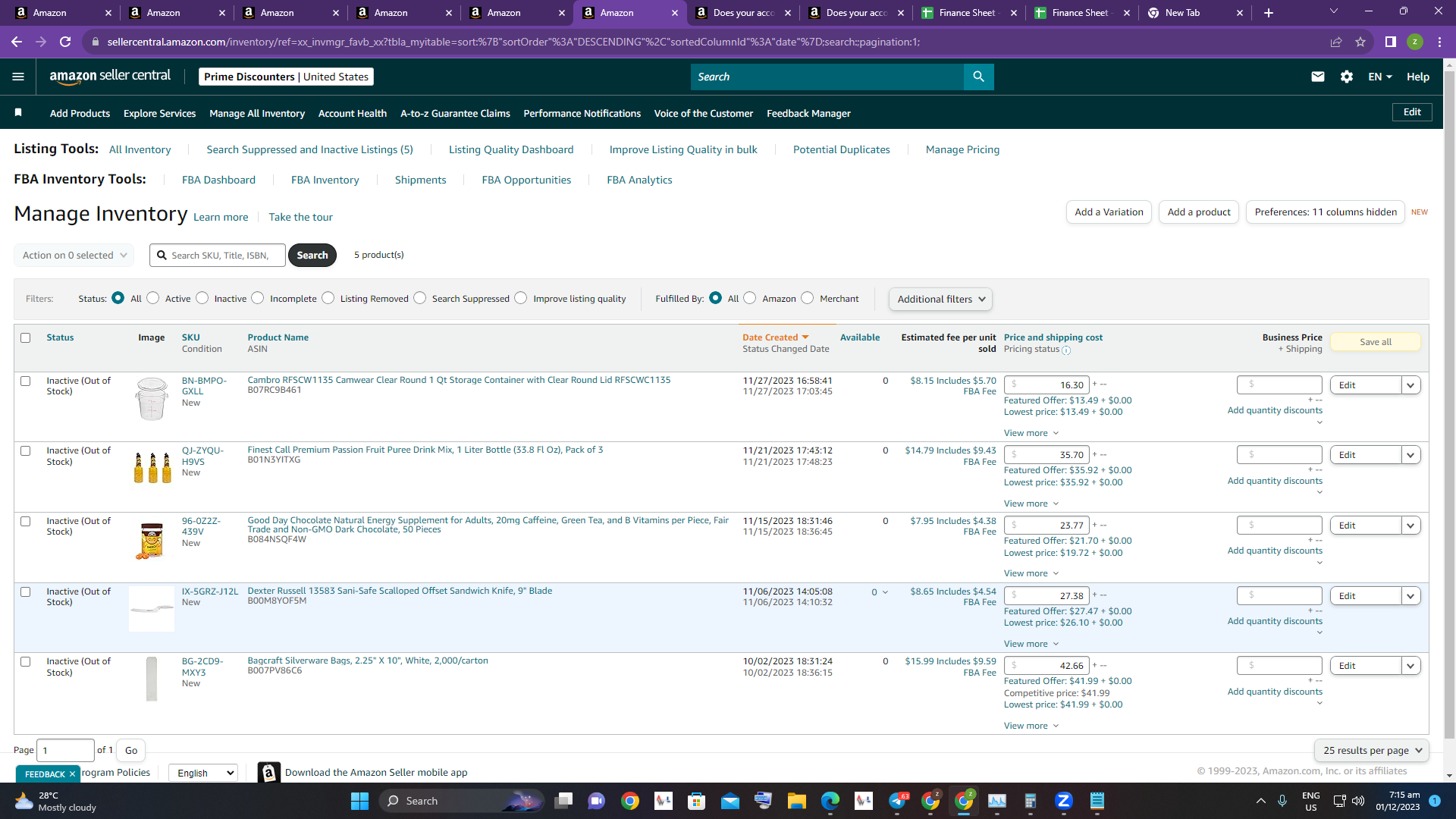Close the FEEDBACK tab with X

(72, 774)
